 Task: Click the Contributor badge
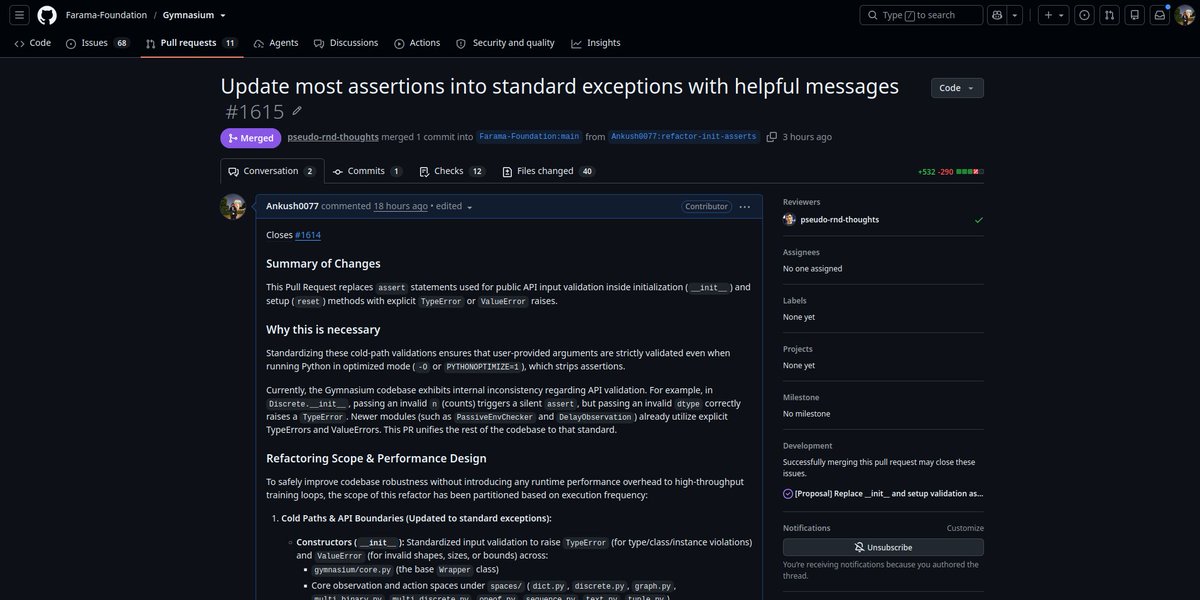[707, 207]
